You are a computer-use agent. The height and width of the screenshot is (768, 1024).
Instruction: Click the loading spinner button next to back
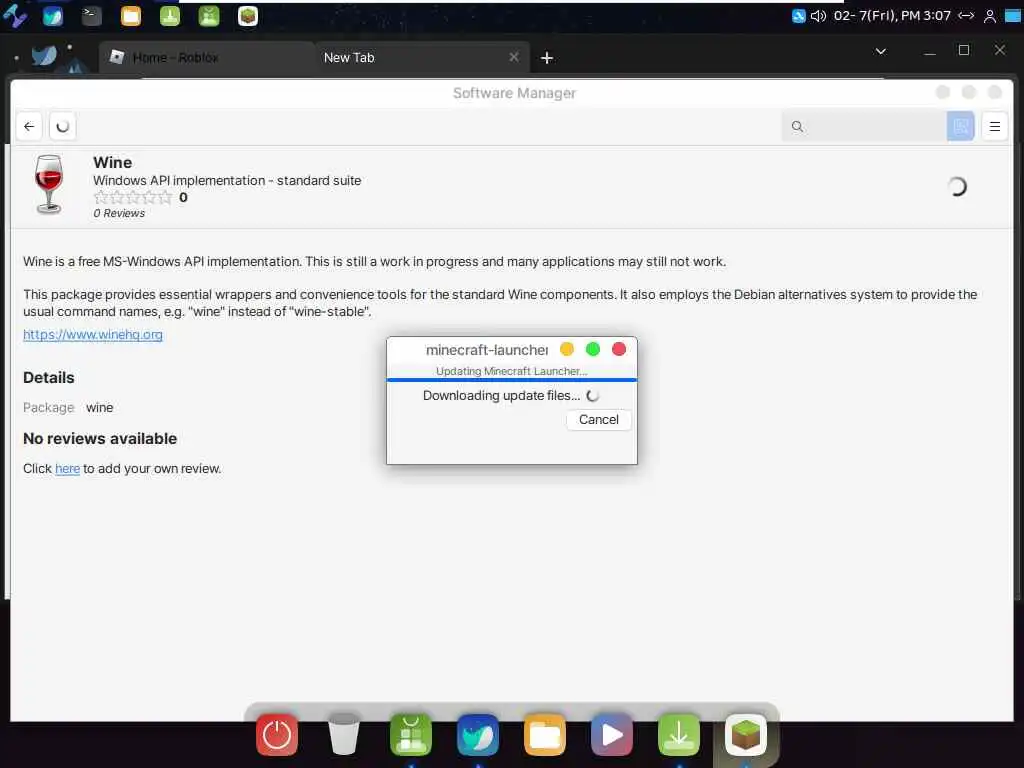tap(63, 126)
